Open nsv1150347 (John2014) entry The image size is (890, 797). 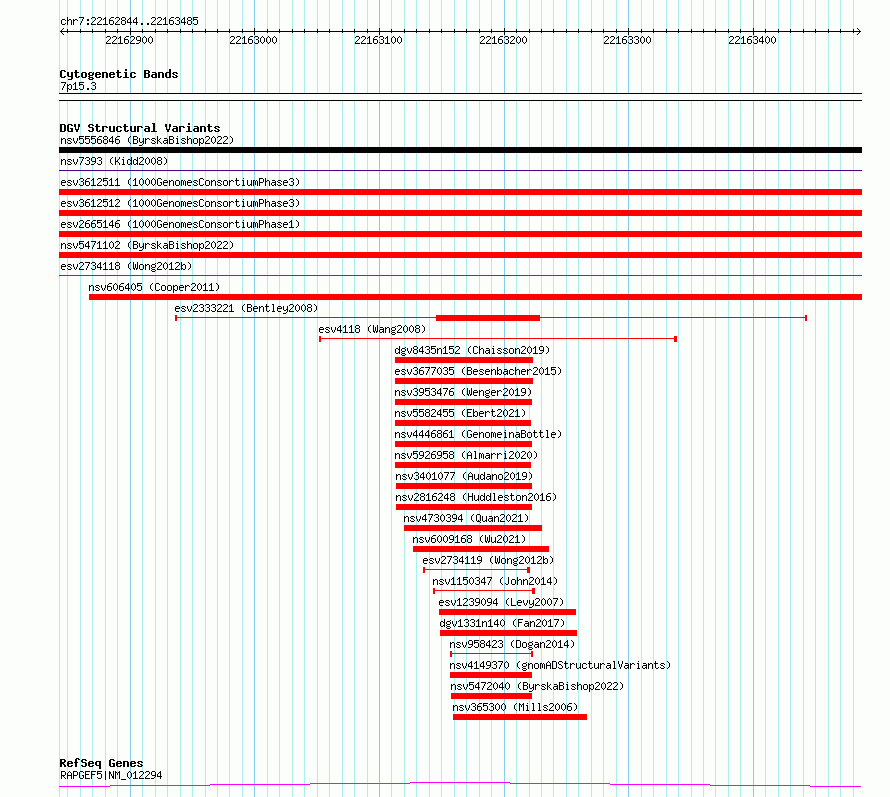495,581
